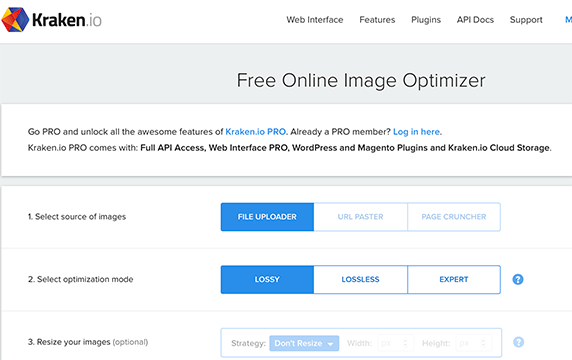Image resolution: width=572 pixels, height=360 pixels.
Task: Choose LOSSLESS optimization mode
Action: pyautogui.click(x=360, y=279)
